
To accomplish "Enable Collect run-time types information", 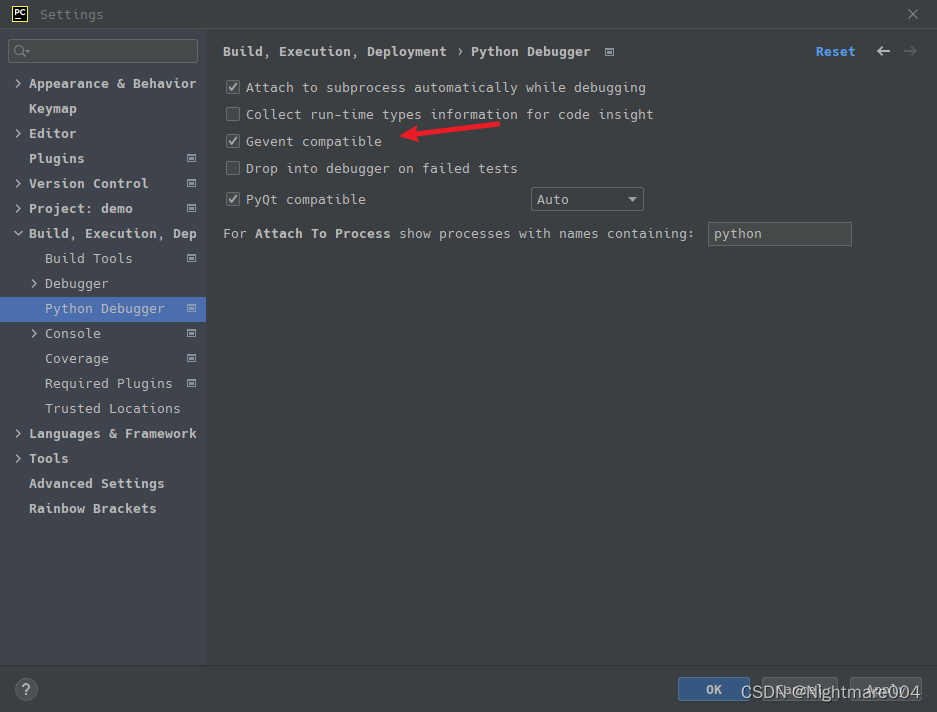I will coord(232,114).
